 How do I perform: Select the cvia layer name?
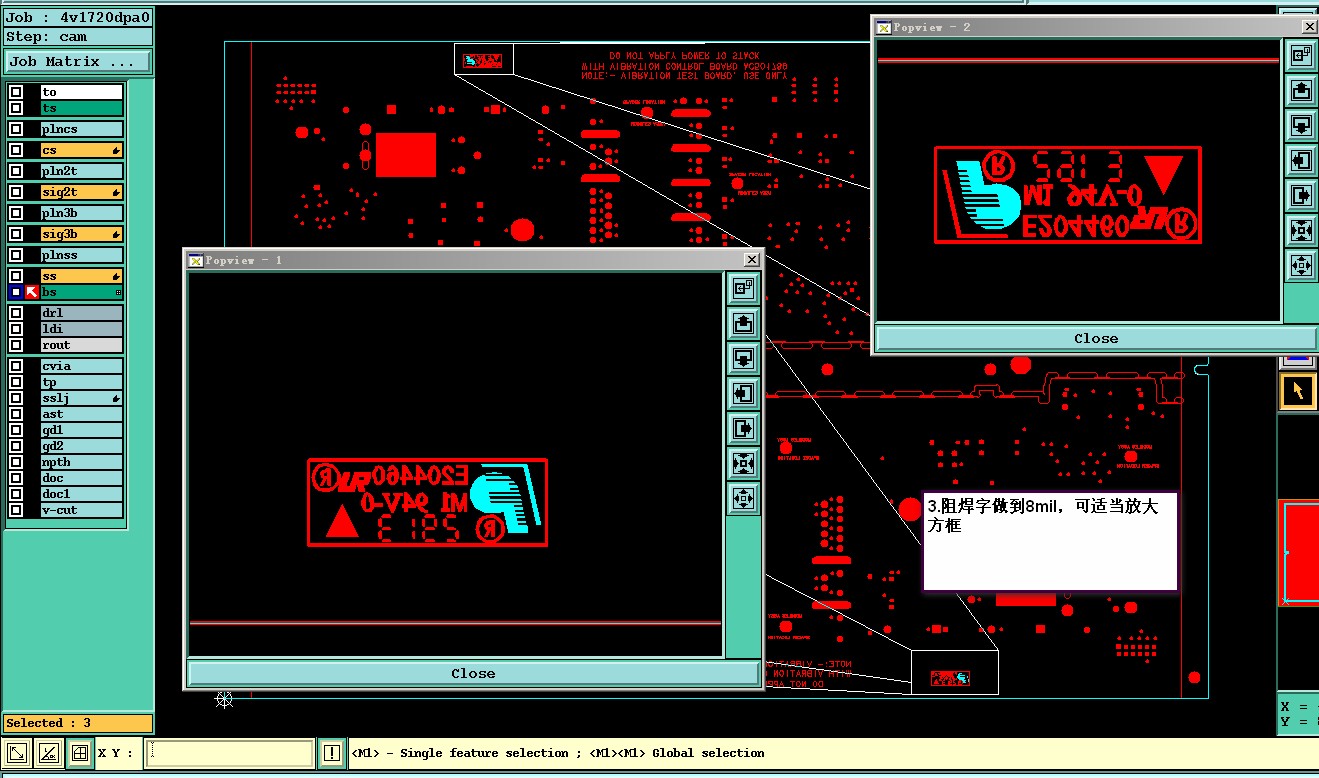coord(81,366)
